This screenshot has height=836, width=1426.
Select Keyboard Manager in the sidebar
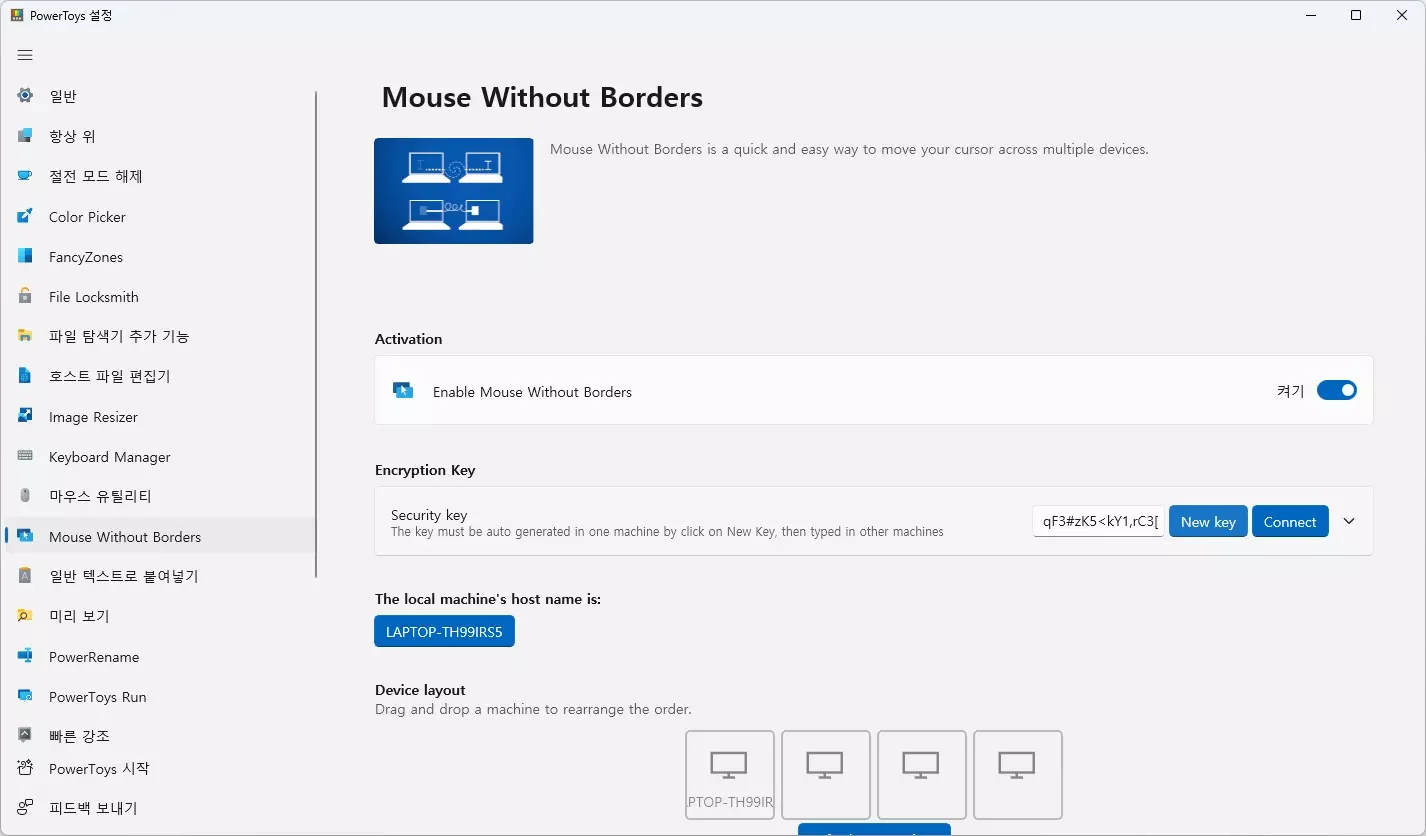coord(160,456)
